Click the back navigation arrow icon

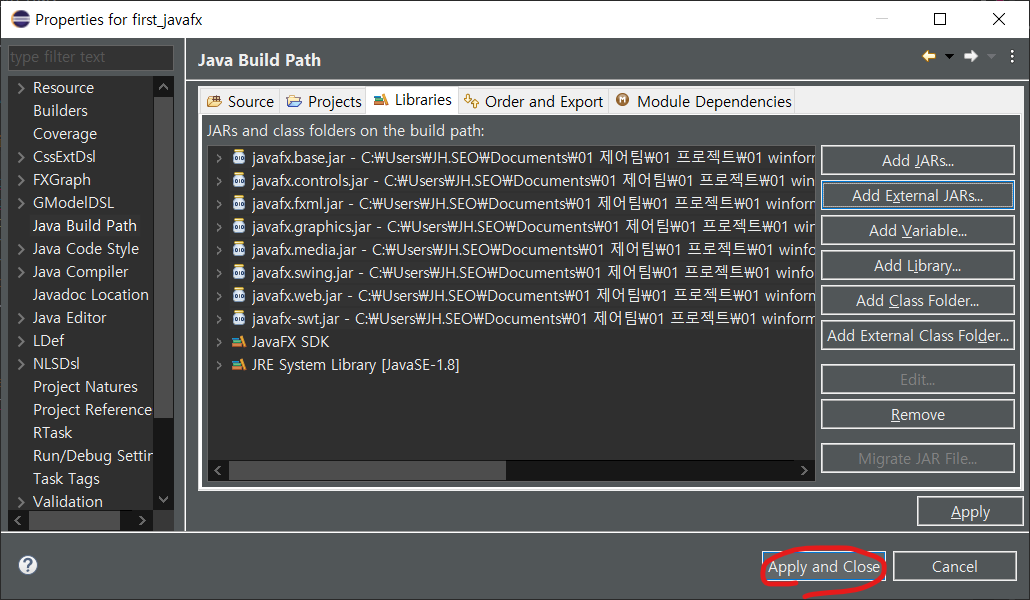[x=929, y=57]
